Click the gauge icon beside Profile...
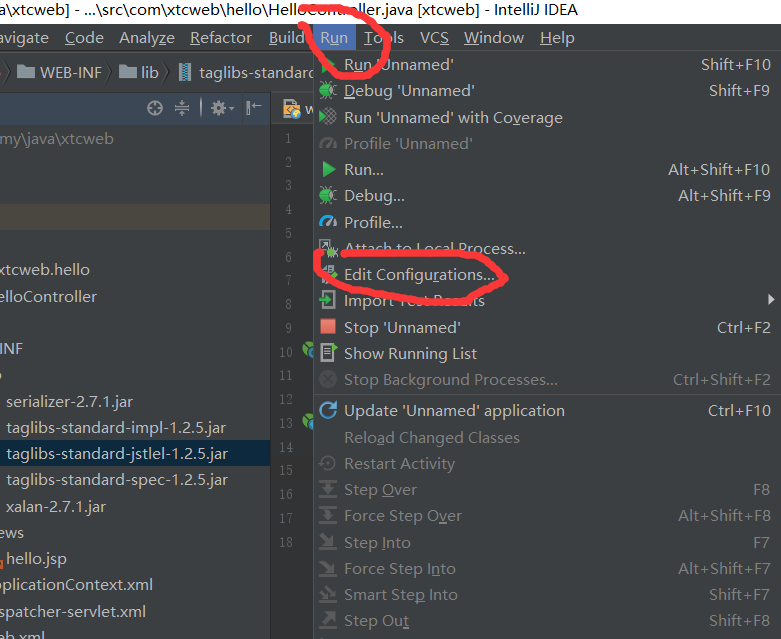Image resolution: width=781 pixels, height=639 pixels. (x=328, y=222)
